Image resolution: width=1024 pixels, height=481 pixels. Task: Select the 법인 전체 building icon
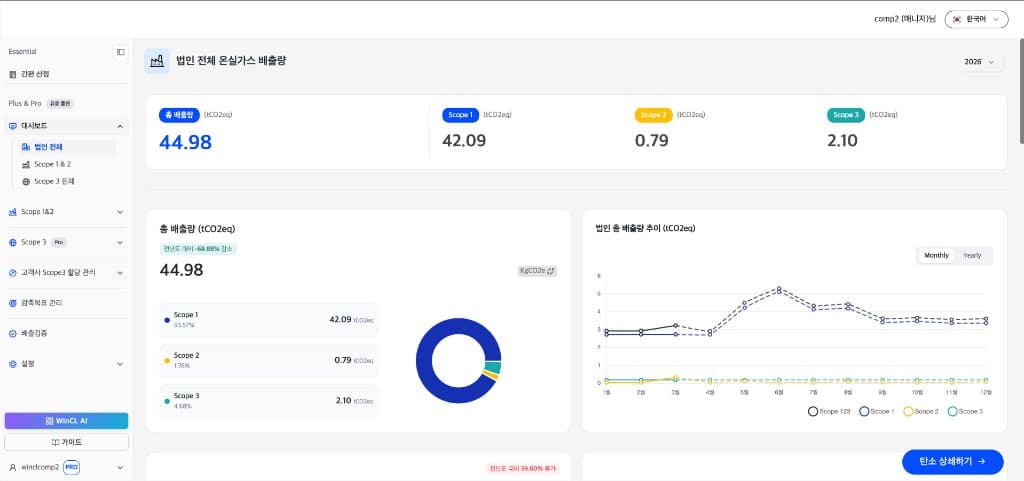tap(26, 147)
